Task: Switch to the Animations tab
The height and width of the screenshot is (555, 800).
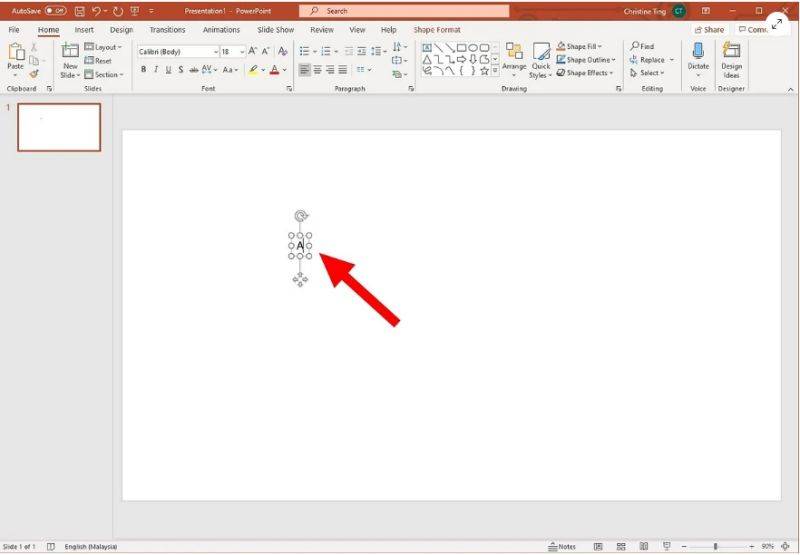Action: click(221, 30)
